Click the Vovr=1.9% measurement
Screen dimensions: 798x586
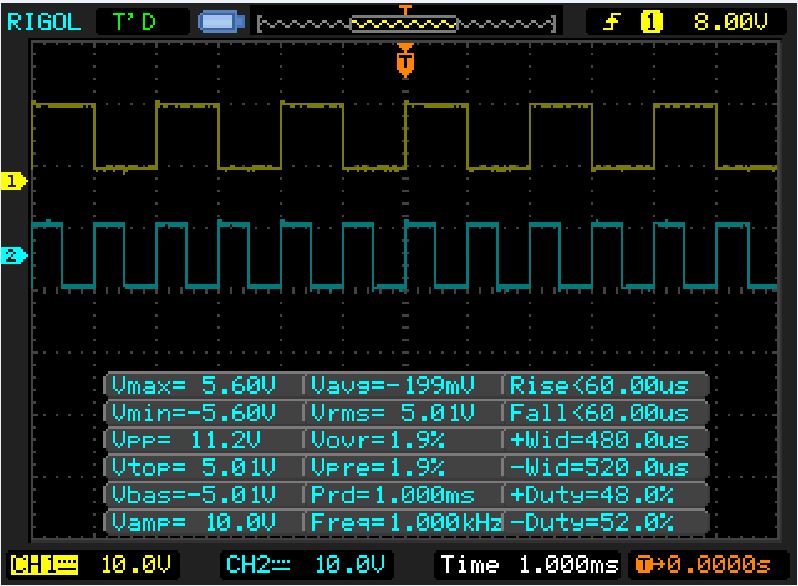tap(378, 440)
